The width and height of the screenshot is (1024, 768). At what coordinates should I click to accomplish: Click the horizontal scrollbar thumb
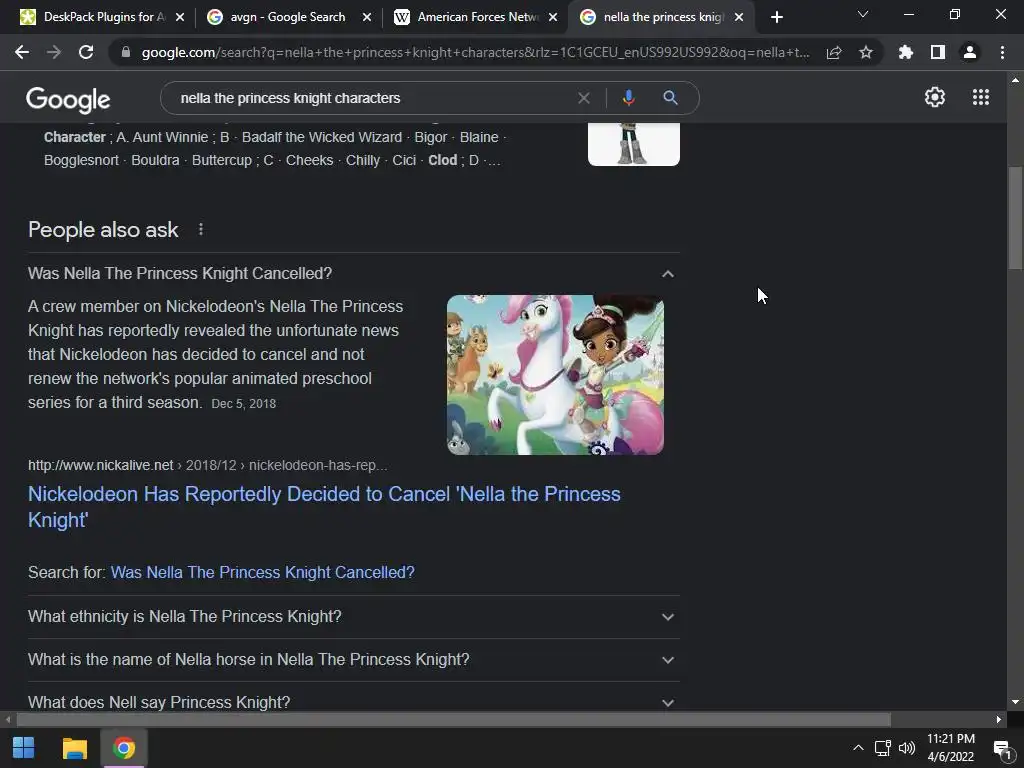point(453,720)
